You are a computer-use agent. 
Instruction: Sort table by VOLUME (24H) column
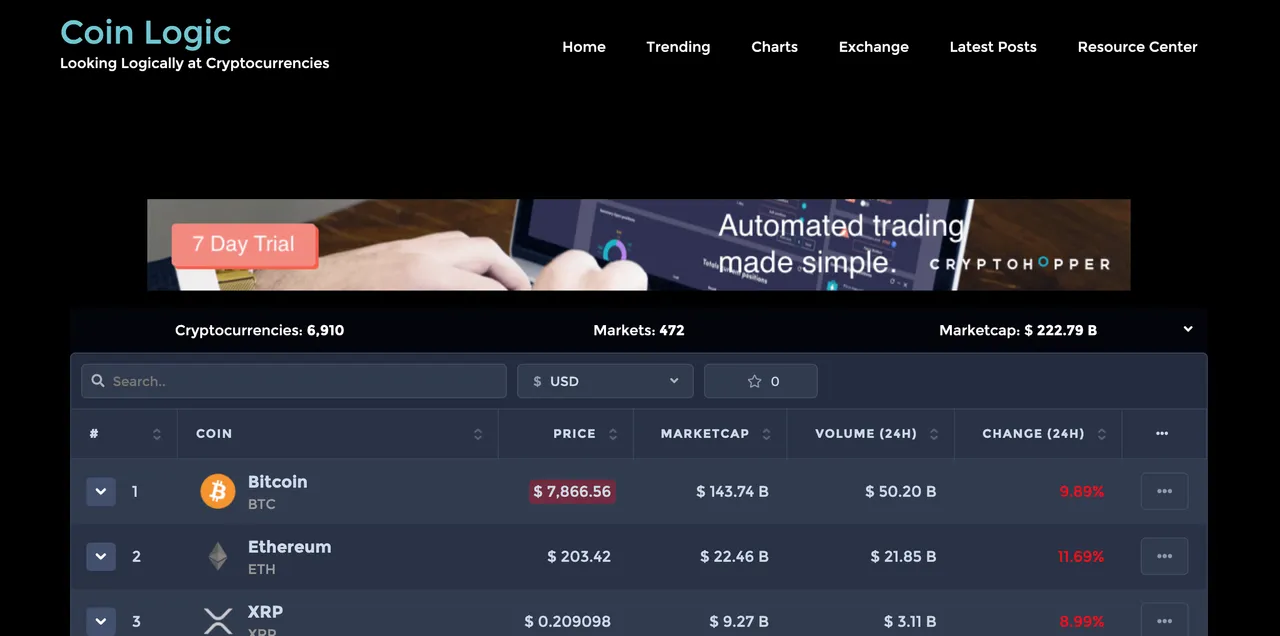click(x=934, y=434)
